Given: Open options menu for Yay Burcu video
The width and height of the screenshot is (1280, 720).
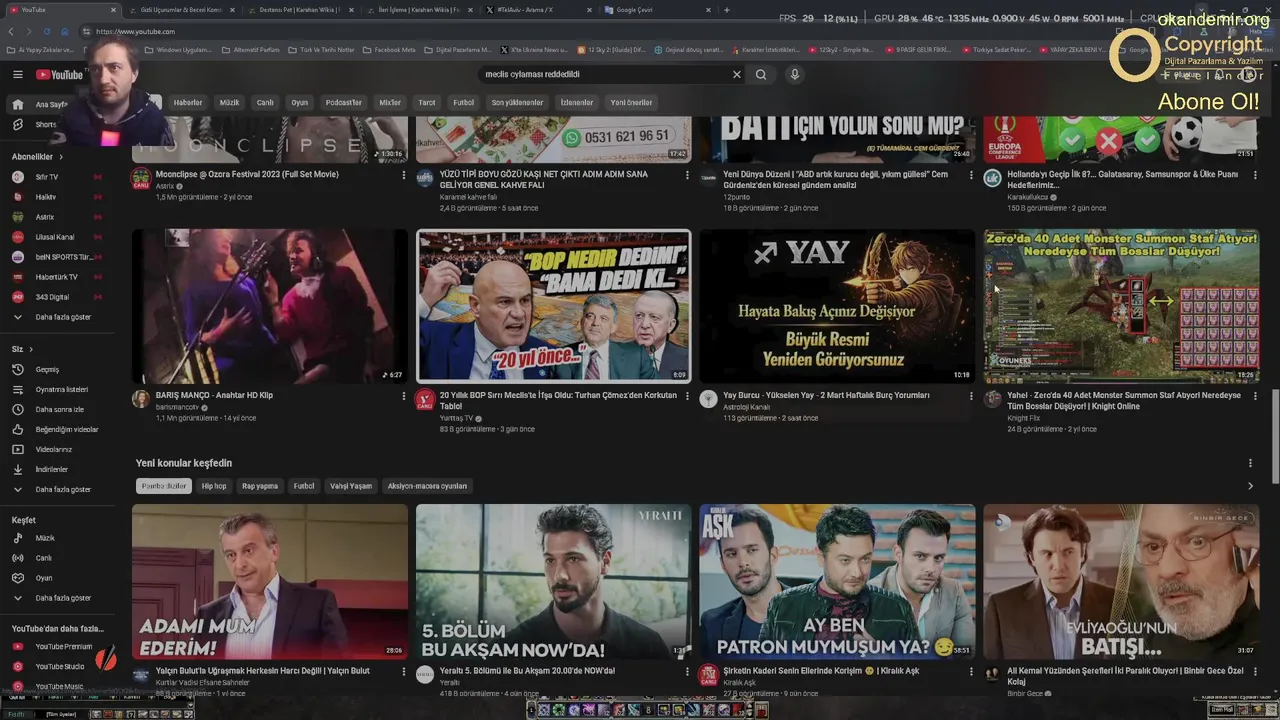Looking at the screenshot, I should (971, 396).
